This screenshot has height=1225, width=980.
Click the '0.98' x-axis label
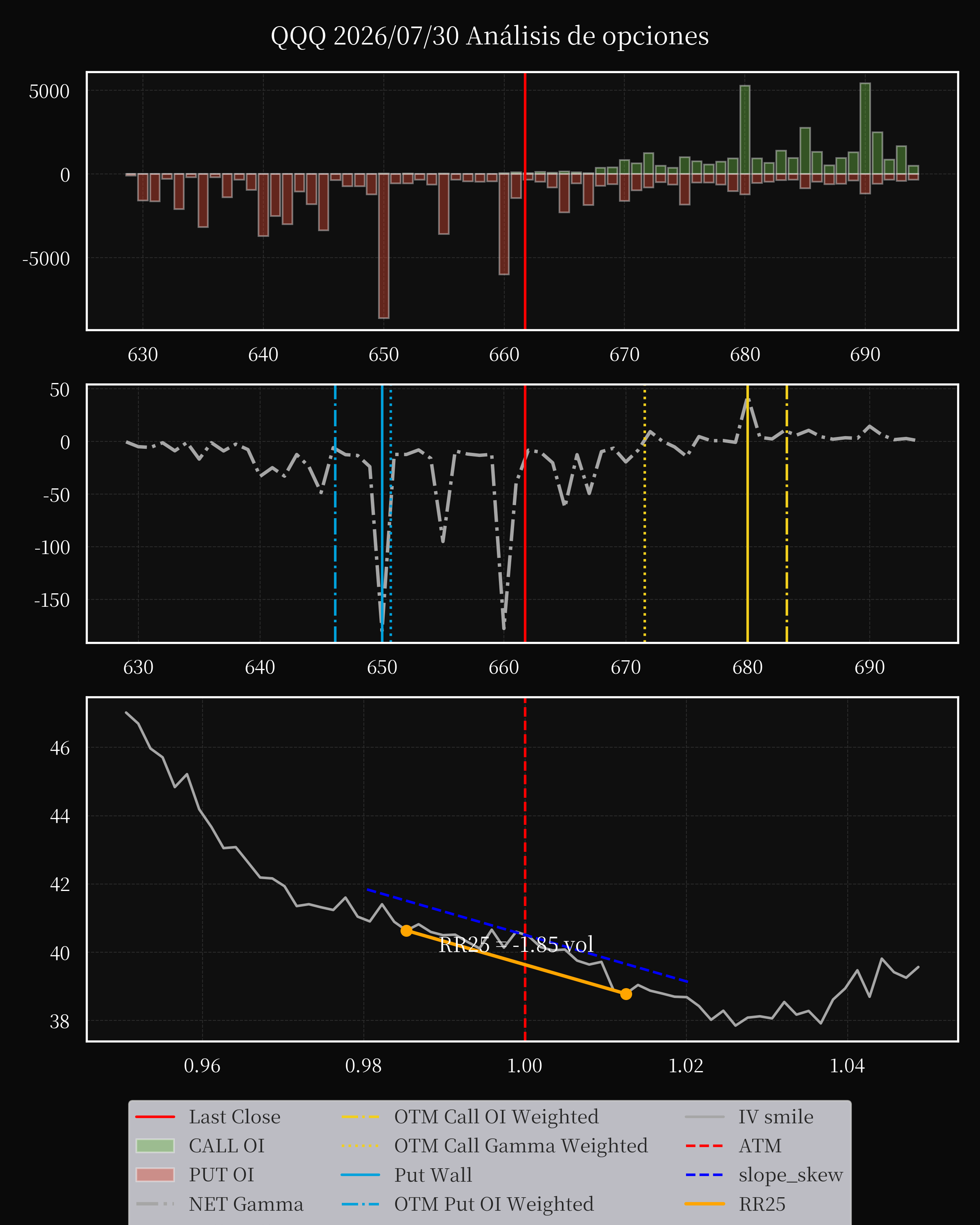tap(363, 1066)
